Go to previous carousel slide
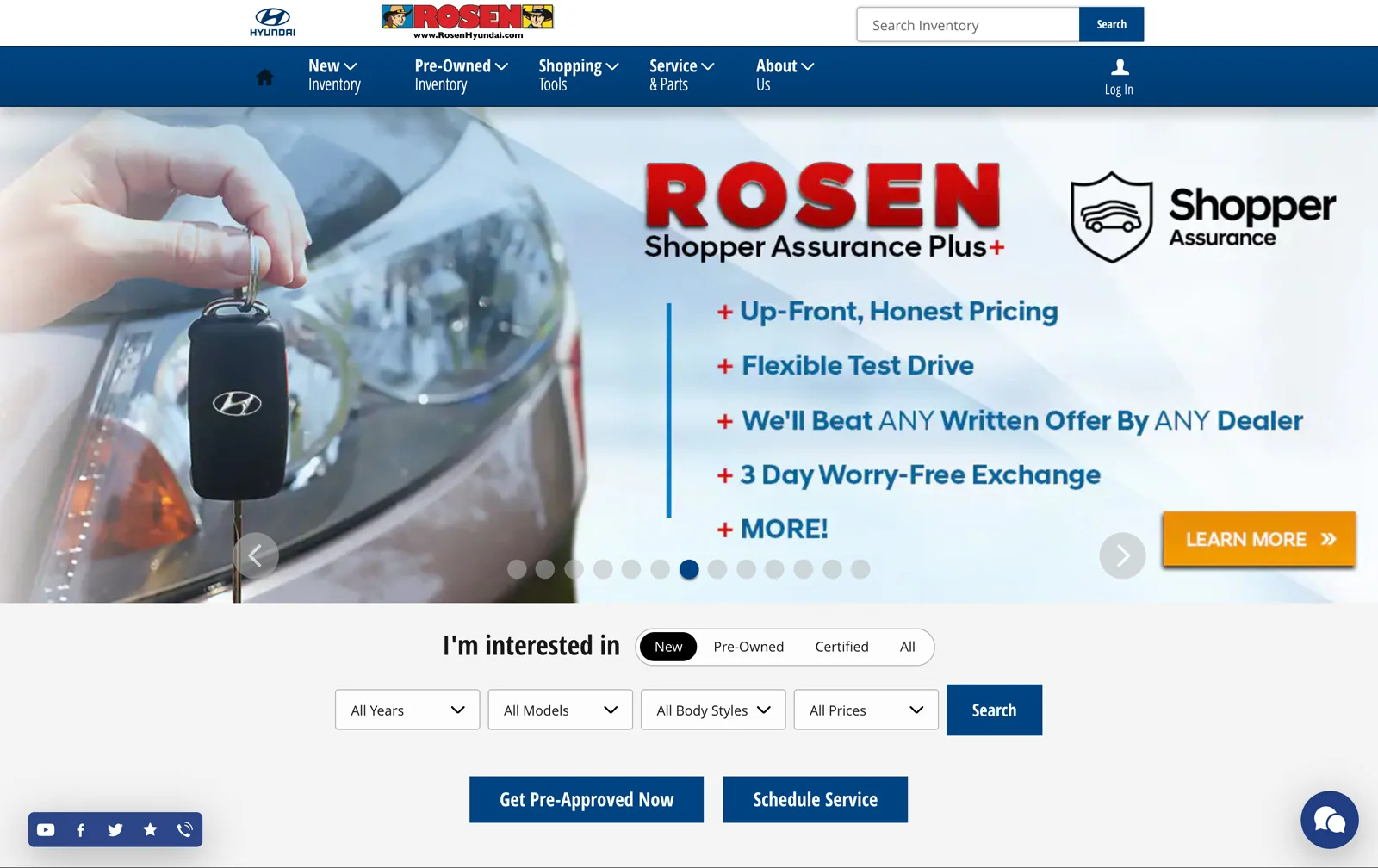The image size is (1378, 868). click(256, 555)
